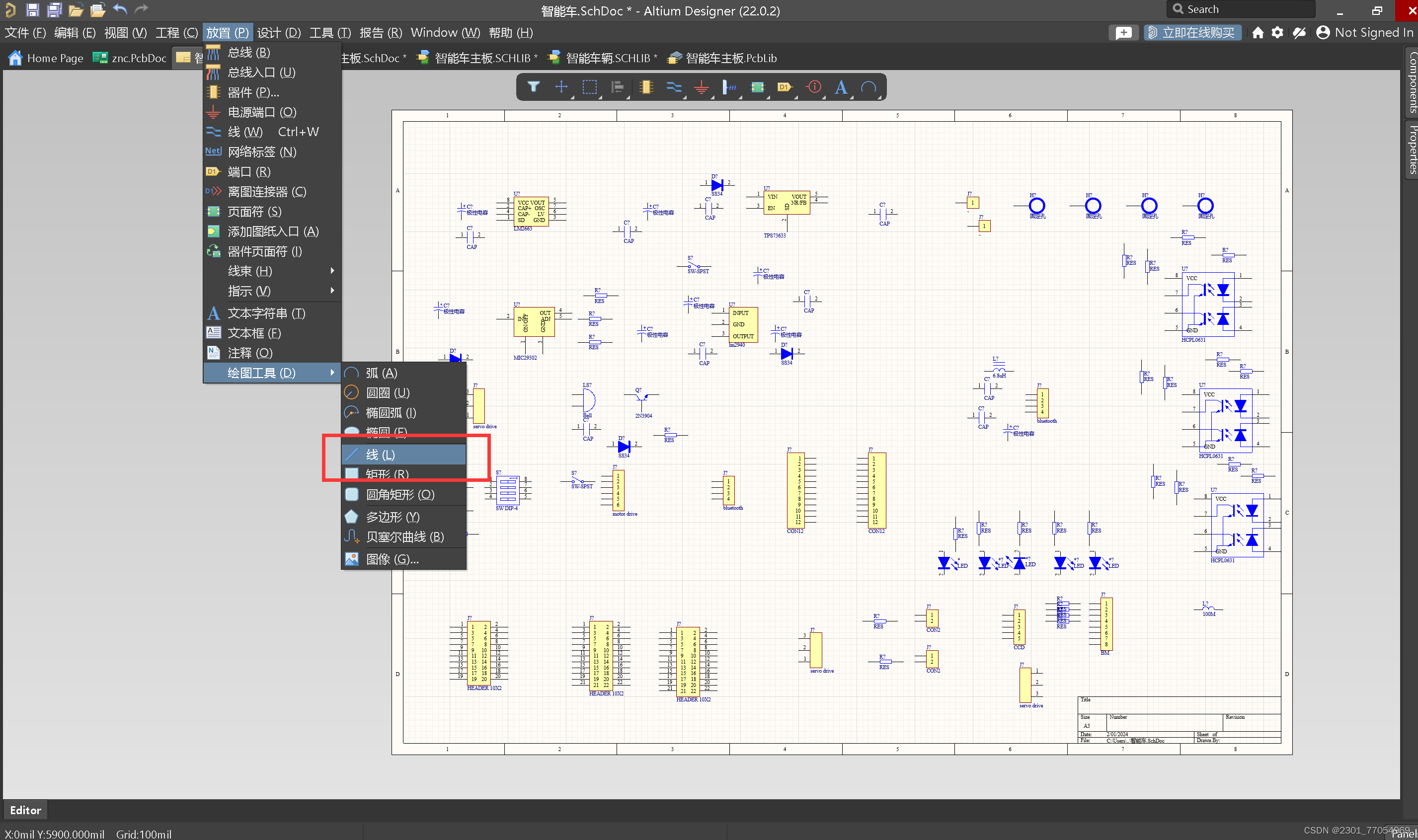Viewport: 1418px width, 840px height.
Task: Open settings via the gear icon
Action: 1277,33
